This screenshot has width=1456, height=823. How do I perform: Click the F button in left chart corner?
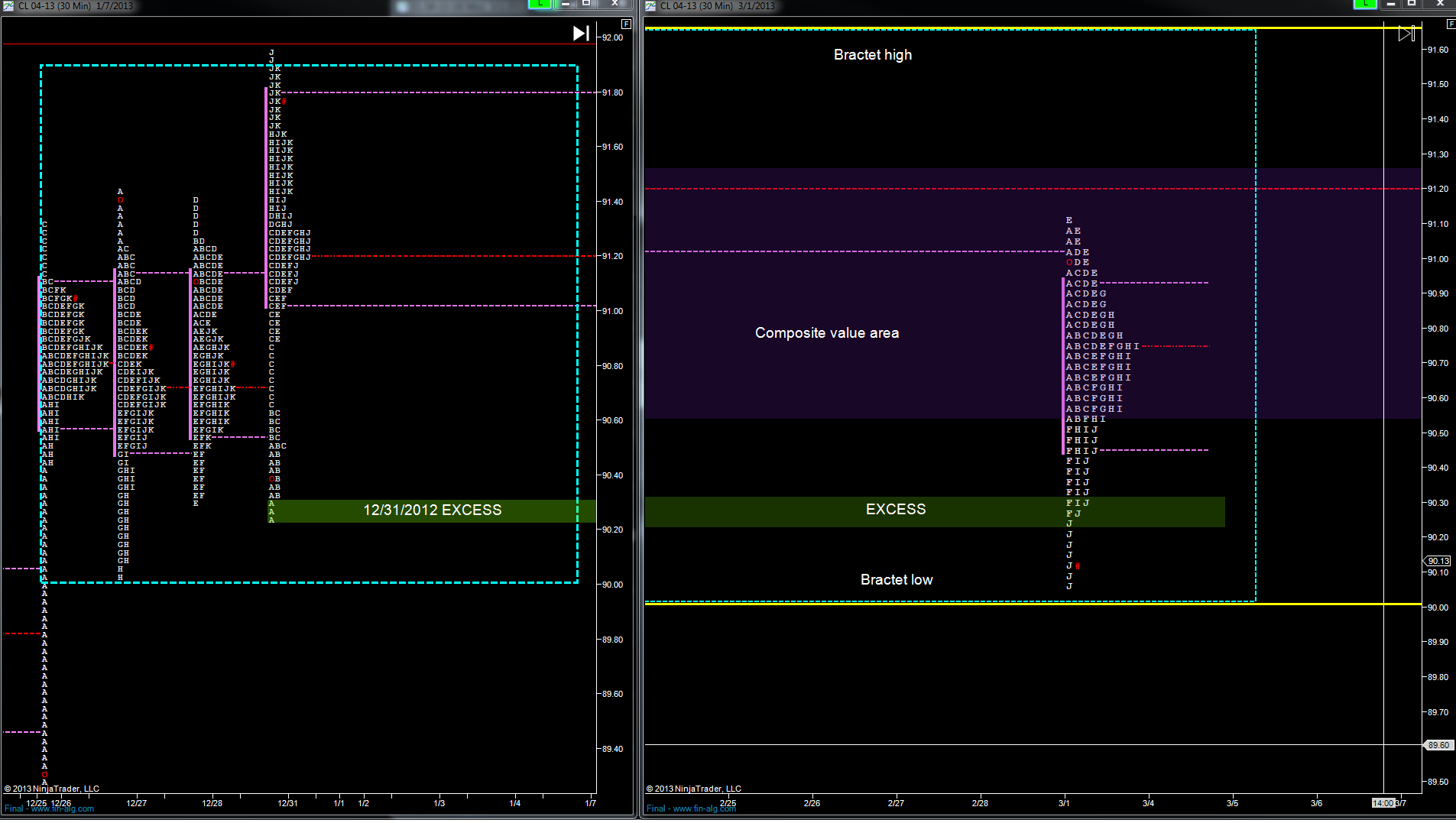tap(626, 24)
